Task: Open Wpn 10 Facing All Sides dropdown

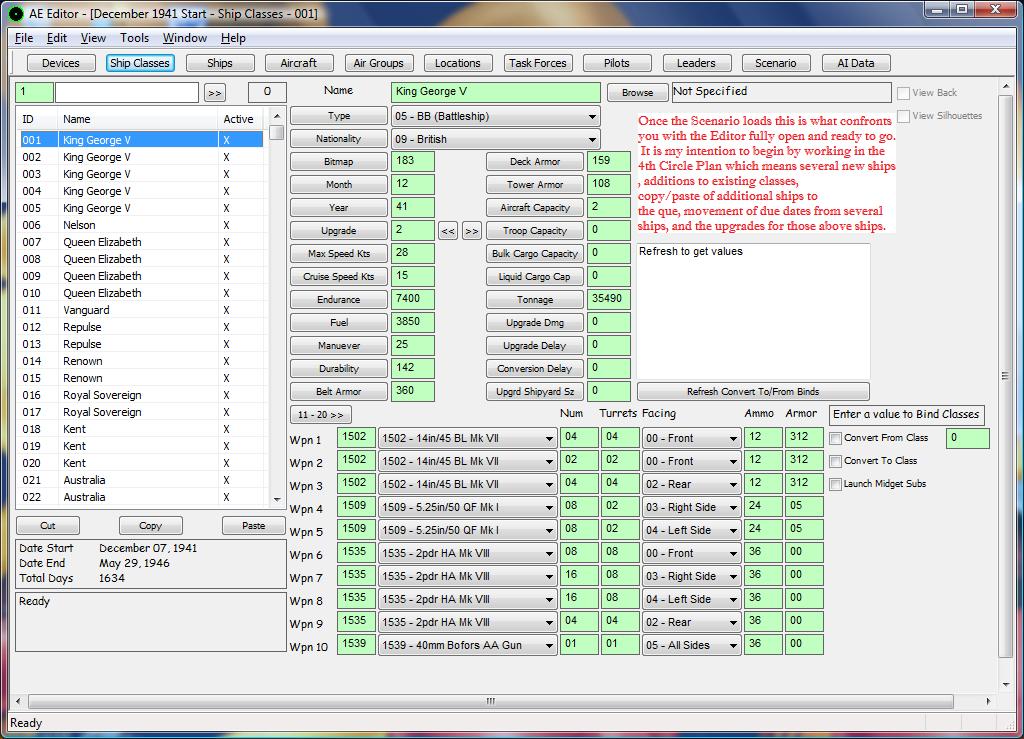Action: [x=691, y=645]
